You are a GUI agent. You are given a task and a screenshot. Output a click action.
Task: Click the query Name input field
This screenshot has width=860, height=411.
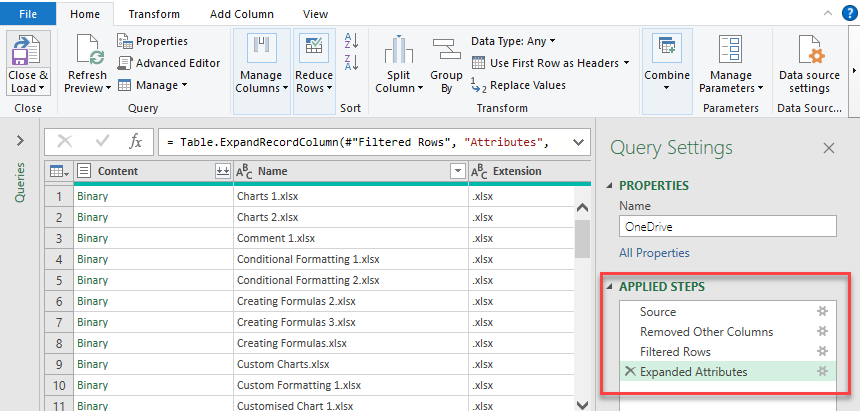(726, 227)
